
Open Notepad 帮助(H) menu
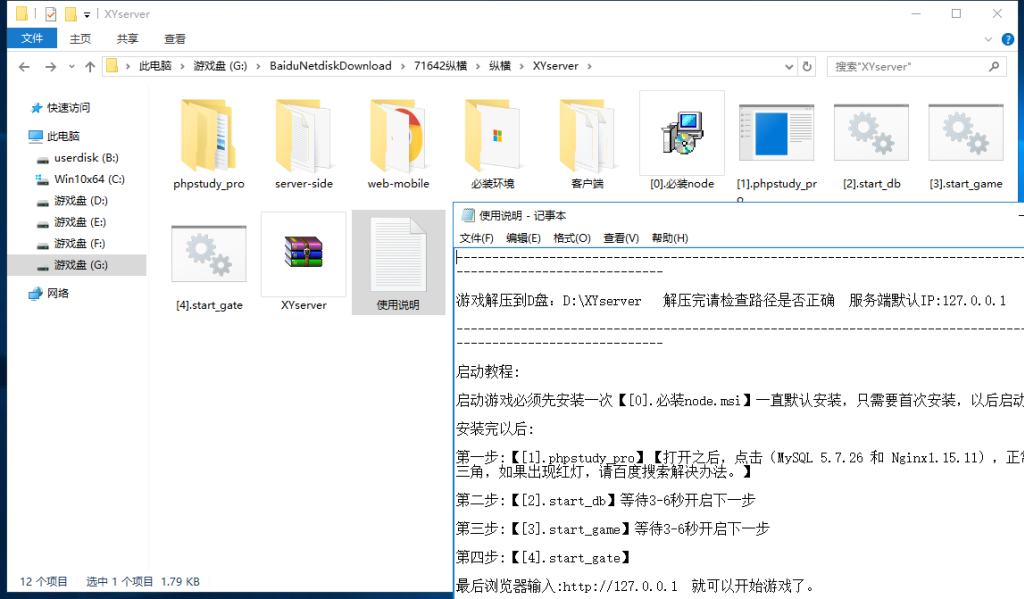point(670,238)
